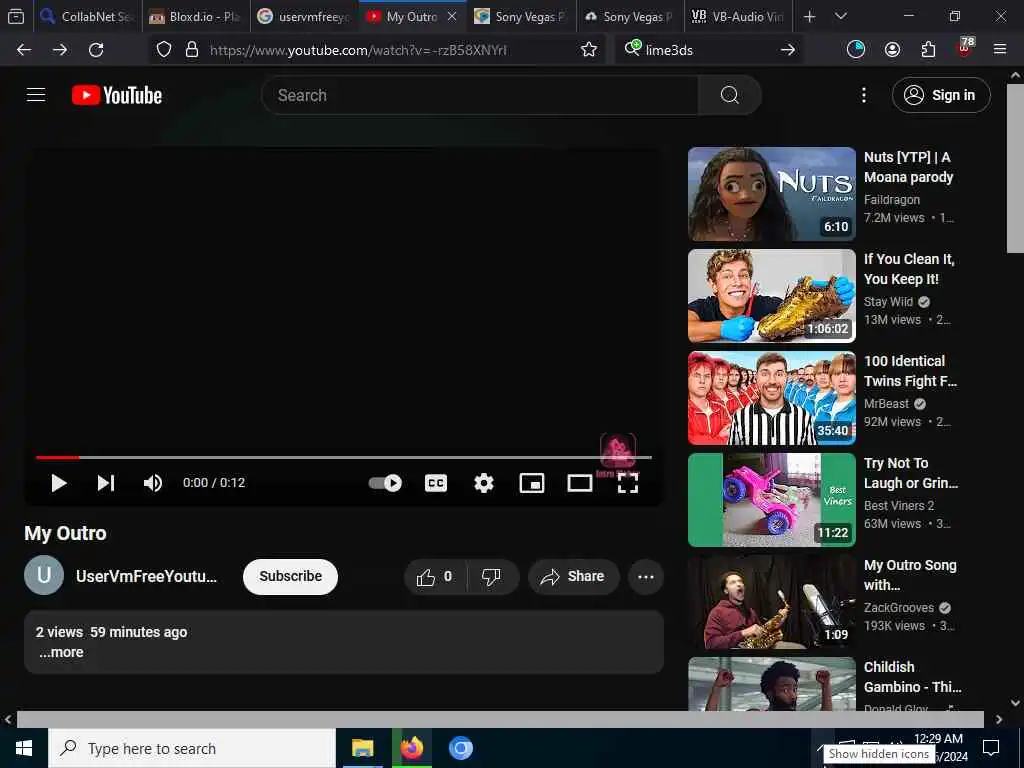Screen dimensions: 1024x768
Task: Open Try Not To Laugh video title
Action: (x=911, y=473)
